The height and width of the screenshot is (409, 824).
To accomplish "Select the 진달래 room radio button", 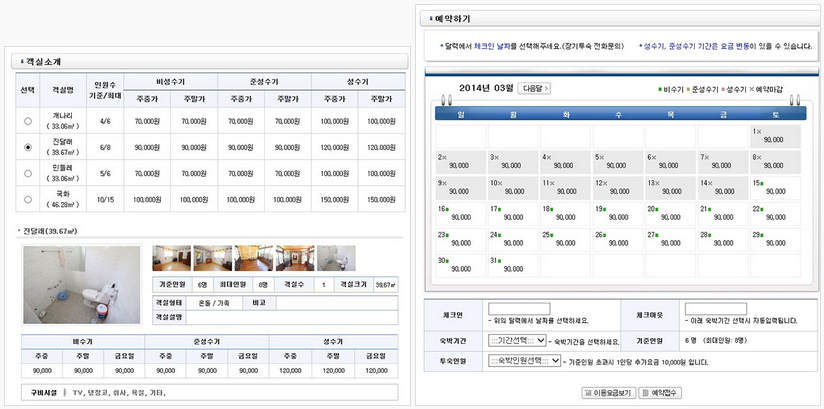I will [x=28, y=147].
